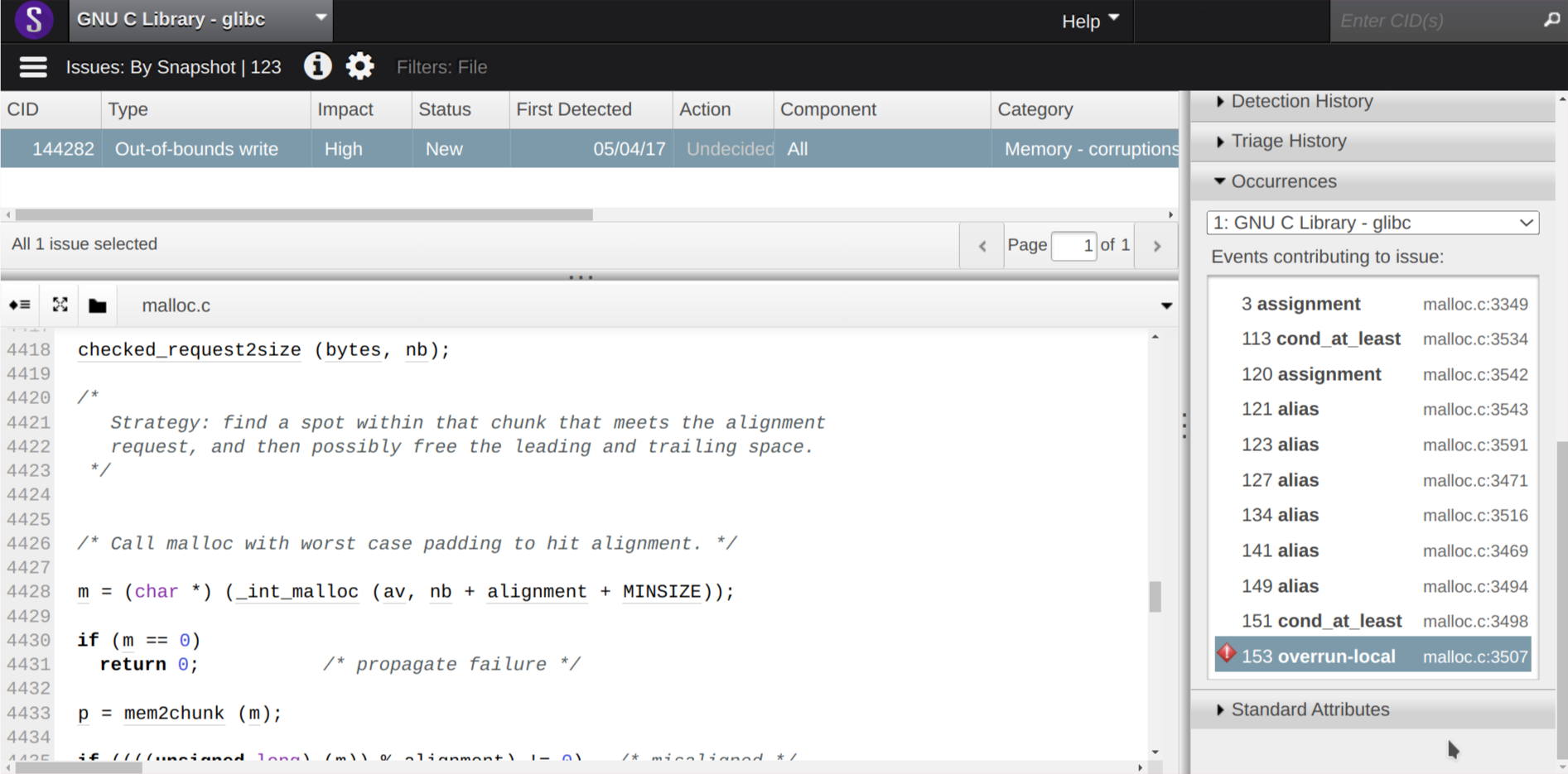Open the Help menu
The height and width of the screenshot is (774, 1568).
click(1090, 21)
